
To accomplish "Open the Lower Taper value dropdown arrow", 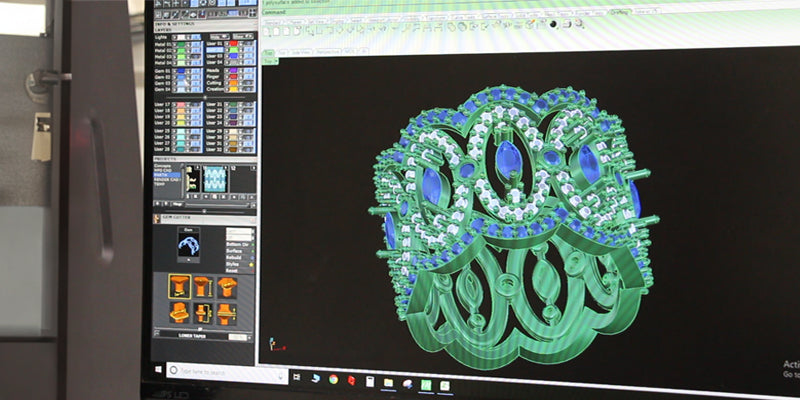I will pos(249,337).
